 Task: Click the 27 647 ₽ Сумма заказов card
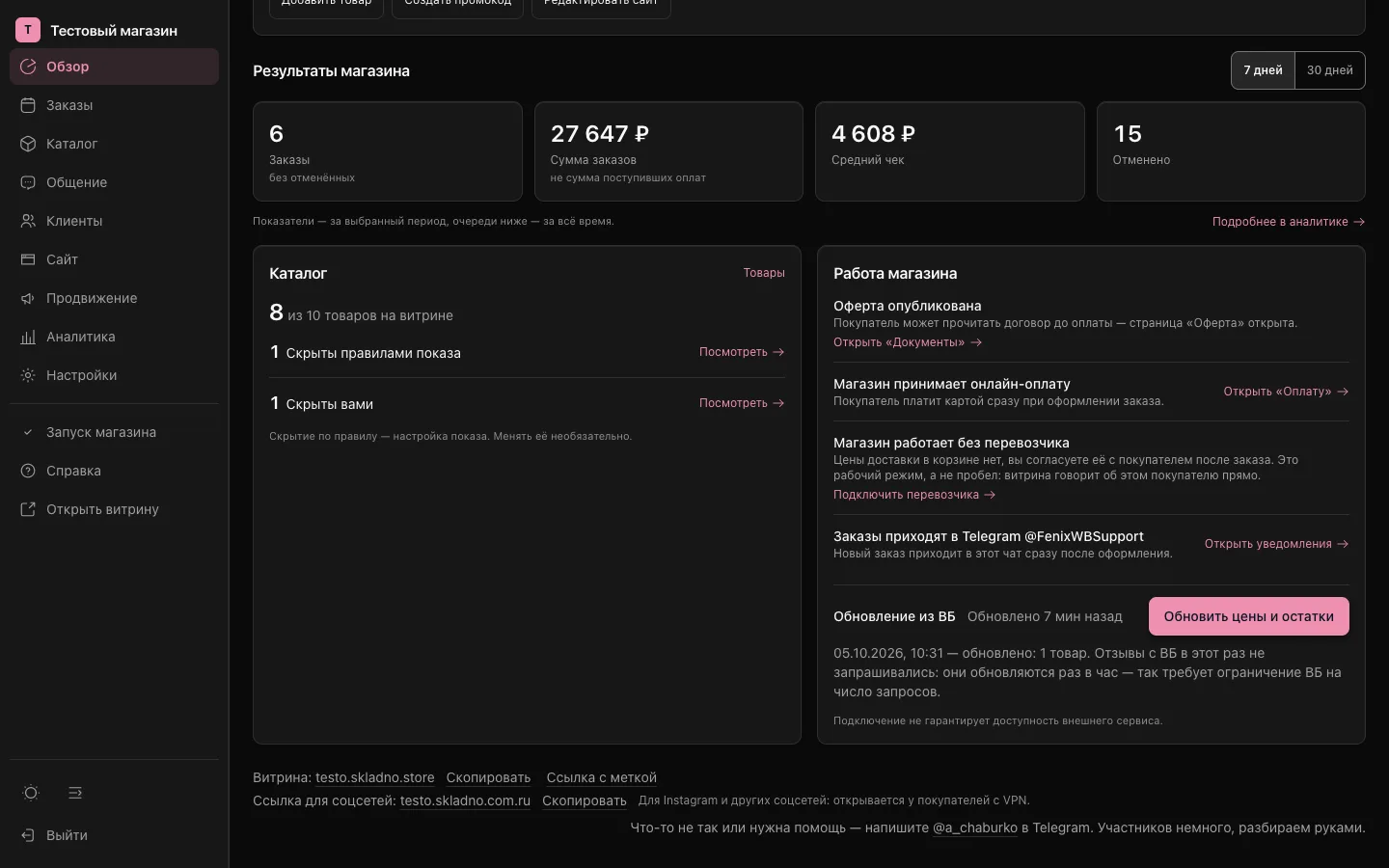668,151
